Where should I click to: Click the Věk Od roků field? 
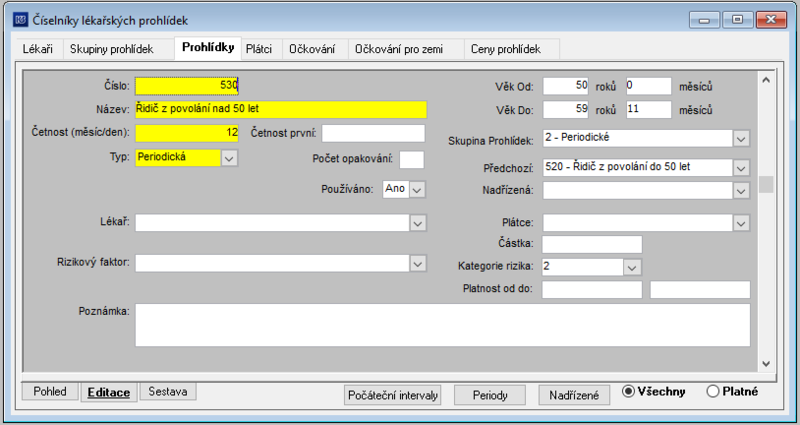pos(566,86)
